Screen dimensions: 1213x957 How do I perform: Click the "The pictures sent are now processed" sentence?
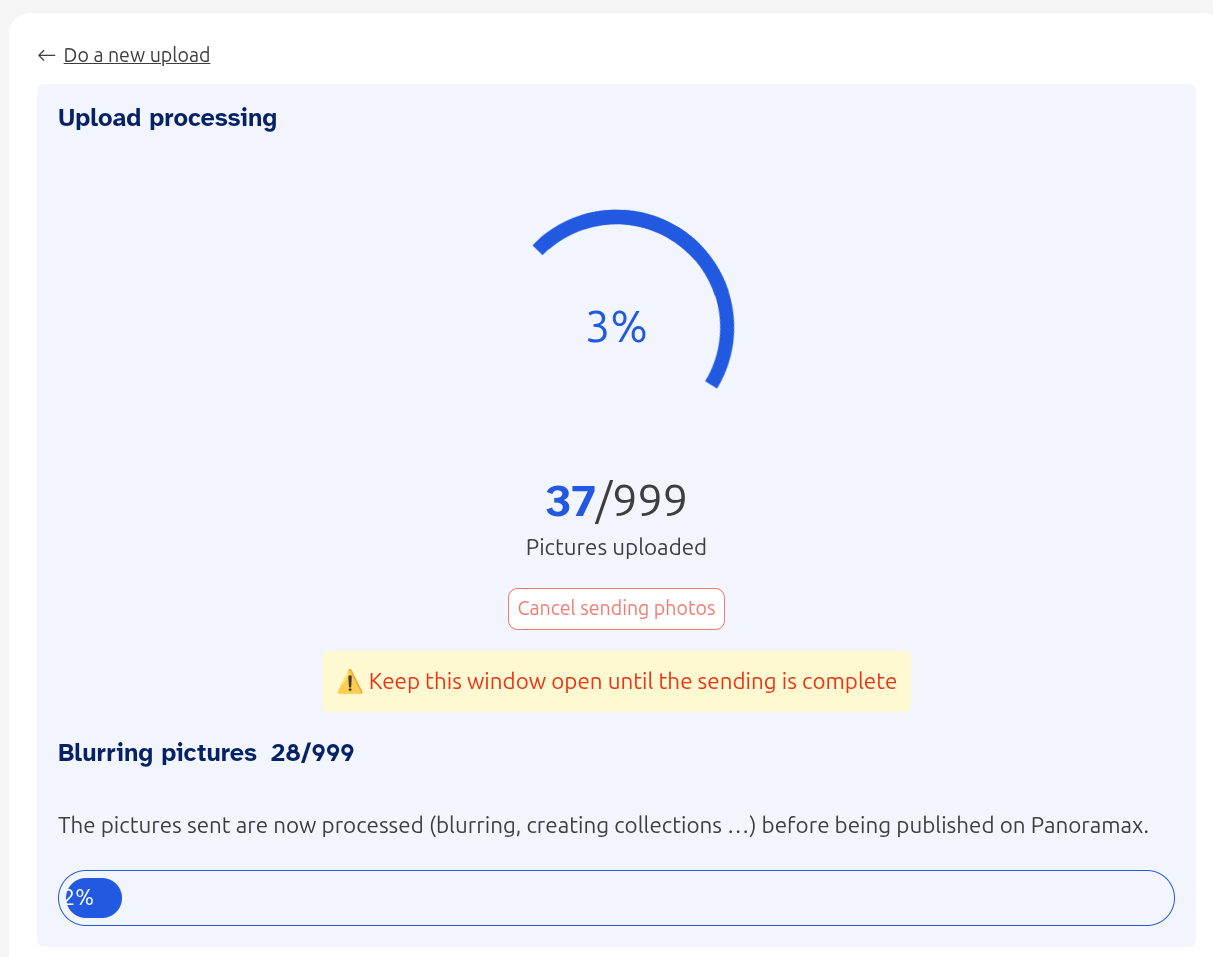[240, 826]
